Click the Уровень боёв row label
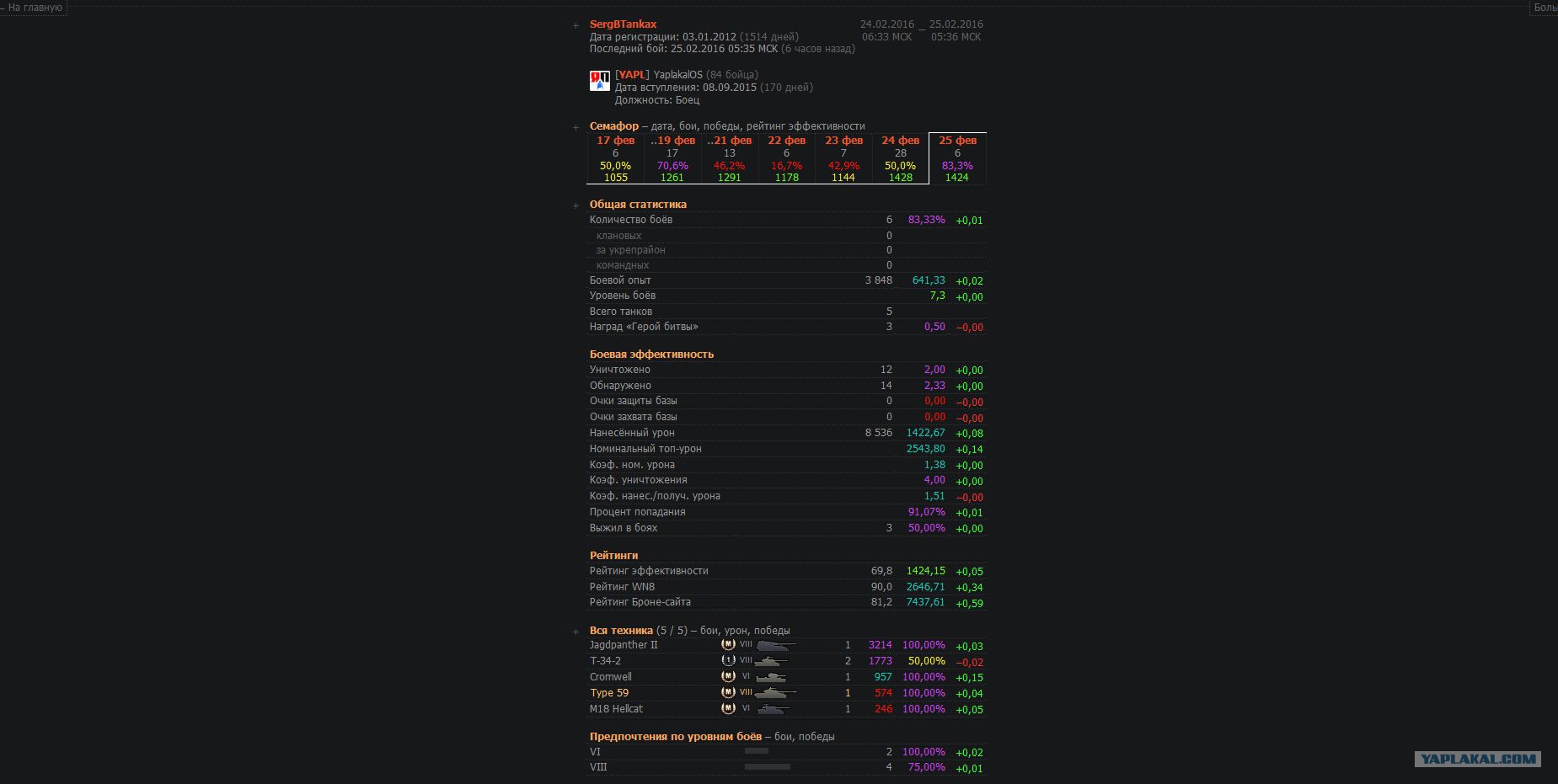The width and height of the screenshot is (1558, 784). tap(623, 296)
